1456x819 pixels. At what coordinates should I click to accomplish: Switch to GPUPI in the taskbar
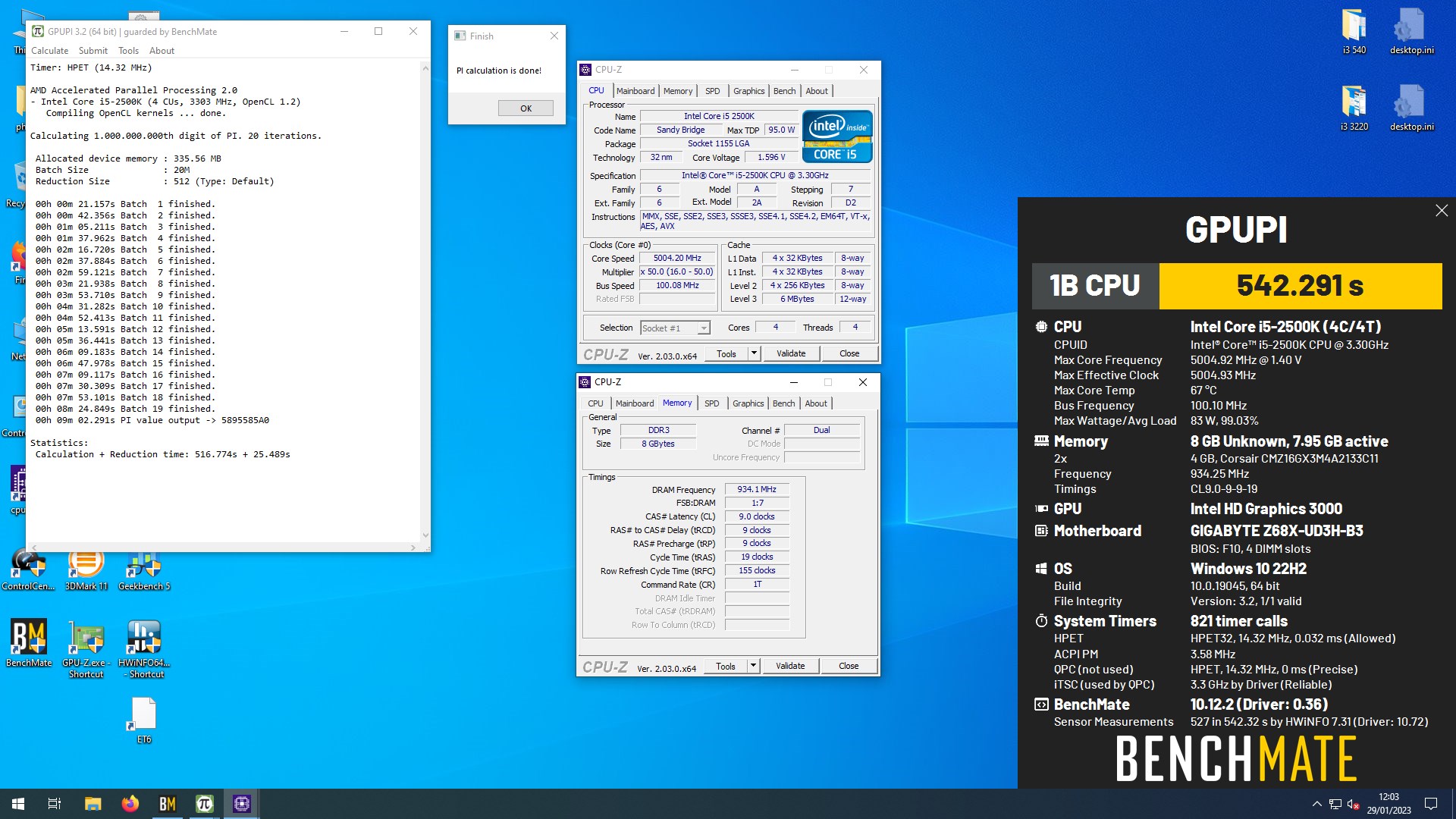(x=205, y=804)
